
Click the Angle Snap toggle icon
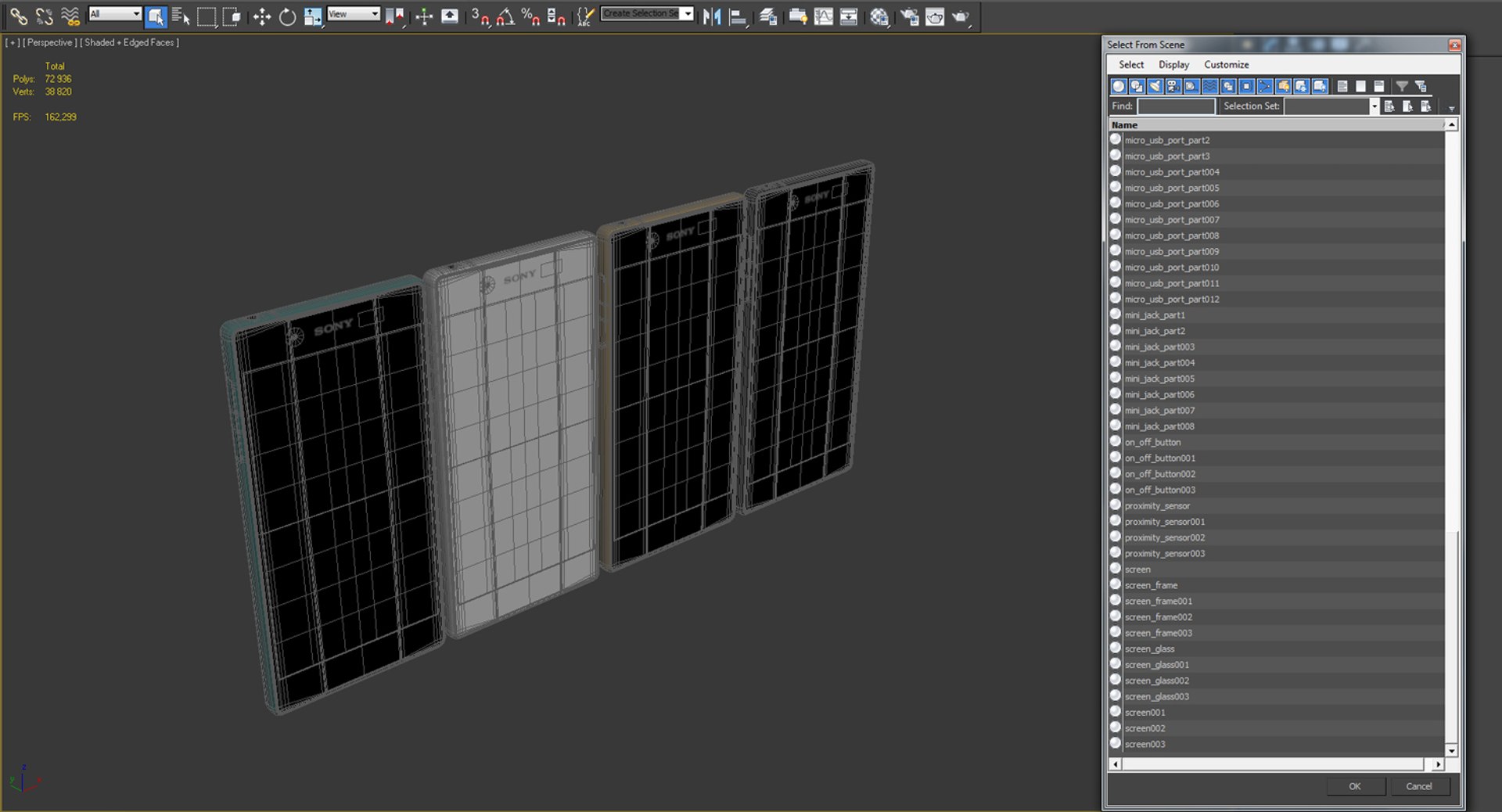(505, 16)
